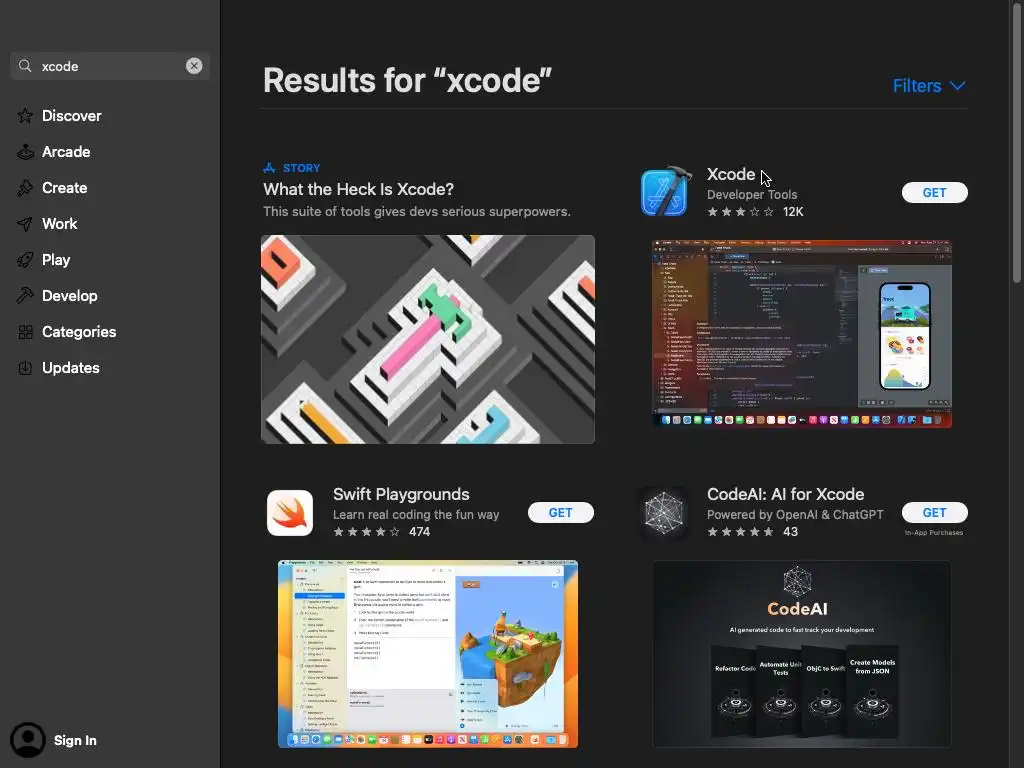The width and height of the screenshot is (1024, 768).
Task: Click the Filters chevron arrow
Action: [x=957, y=86]
